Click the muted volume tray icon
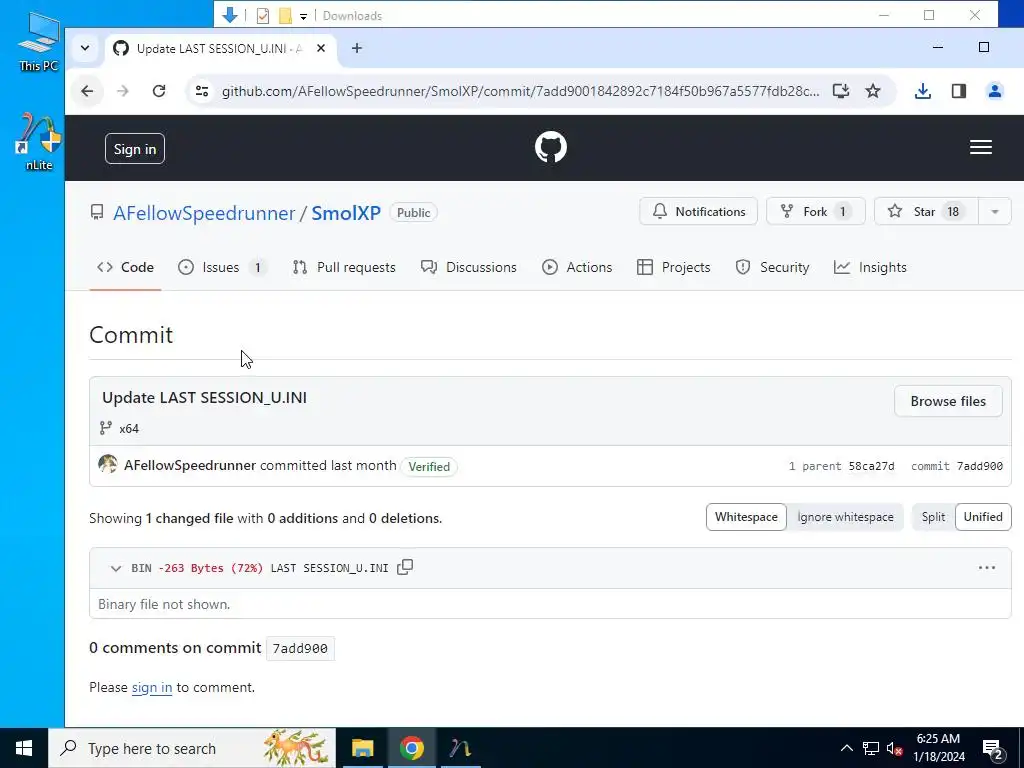 [894, 748]
